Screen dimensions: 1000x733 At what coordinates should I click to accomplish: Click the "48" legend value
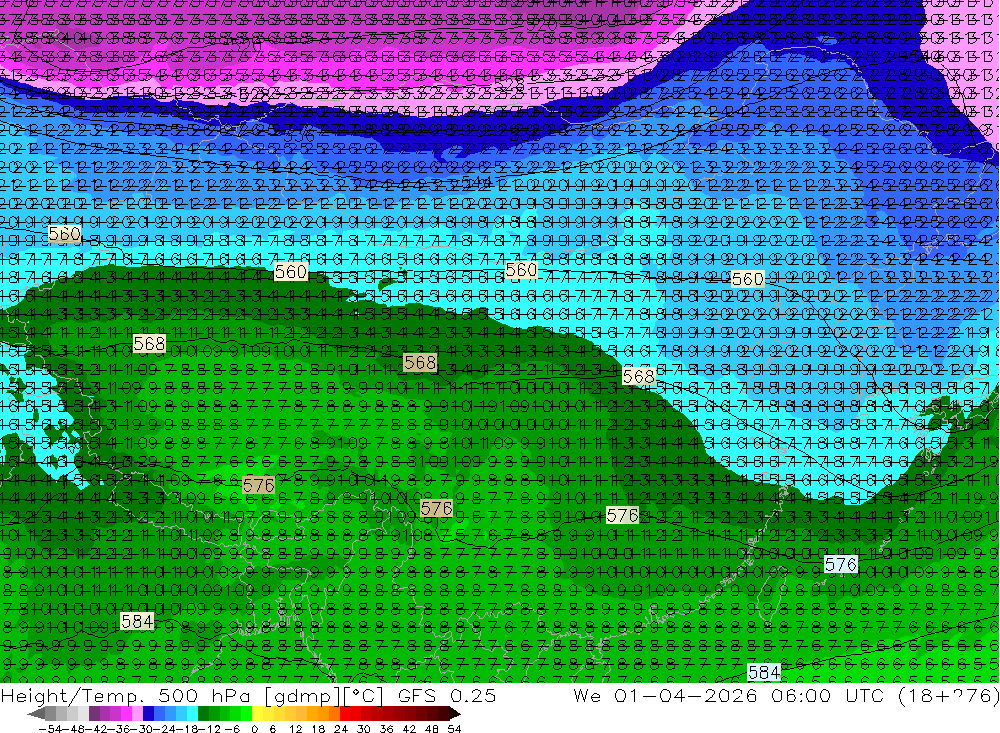click(x=432, y=729)
